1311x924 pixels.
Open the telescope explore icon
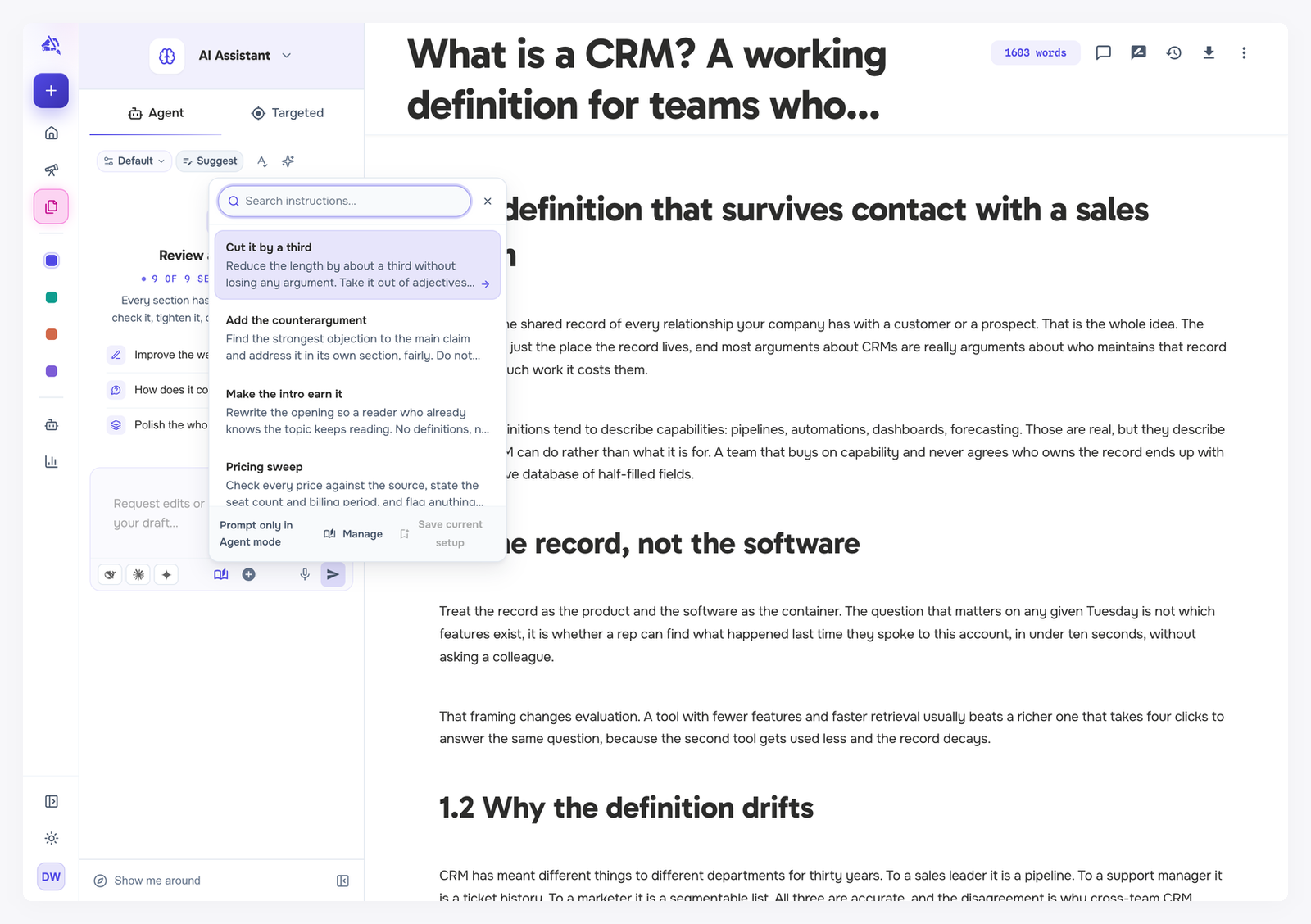[51, 170]
